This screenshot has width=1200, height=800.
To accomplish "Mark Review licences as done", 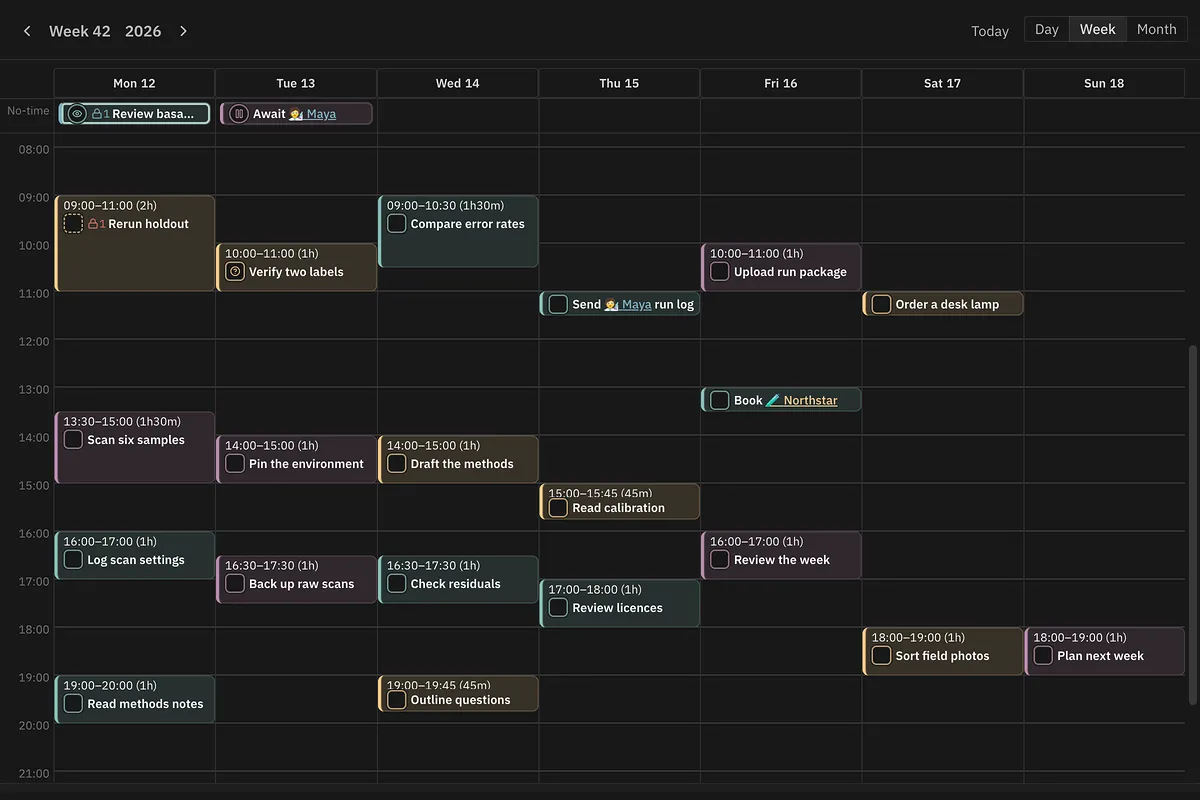I will pyautogui.click(x=558, y=608).
